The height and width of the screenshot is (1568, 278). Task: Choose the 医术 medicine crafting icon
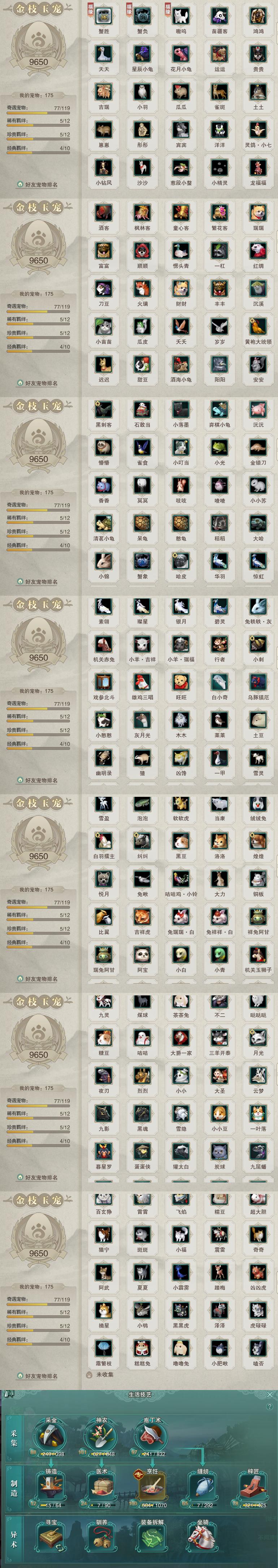(101, 1487)
